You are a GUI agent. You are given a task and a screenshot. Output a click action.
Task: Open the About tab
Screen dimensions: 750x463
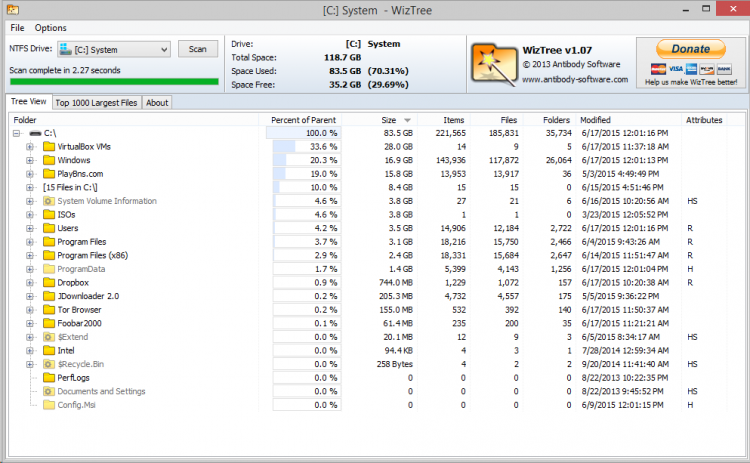point(157,103)
